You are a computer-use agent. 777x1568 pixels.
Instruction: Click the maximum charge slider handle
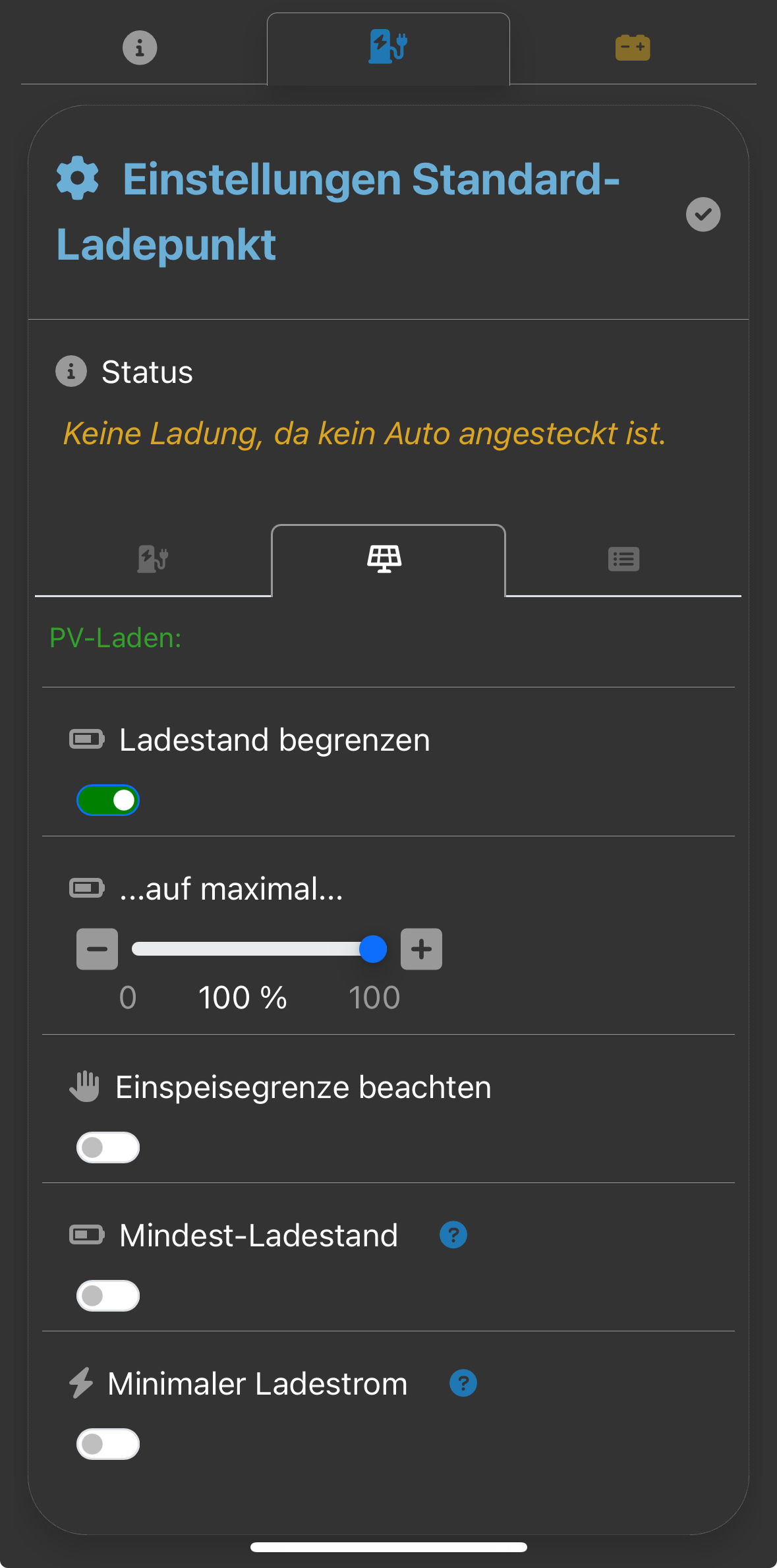[373, 949]
